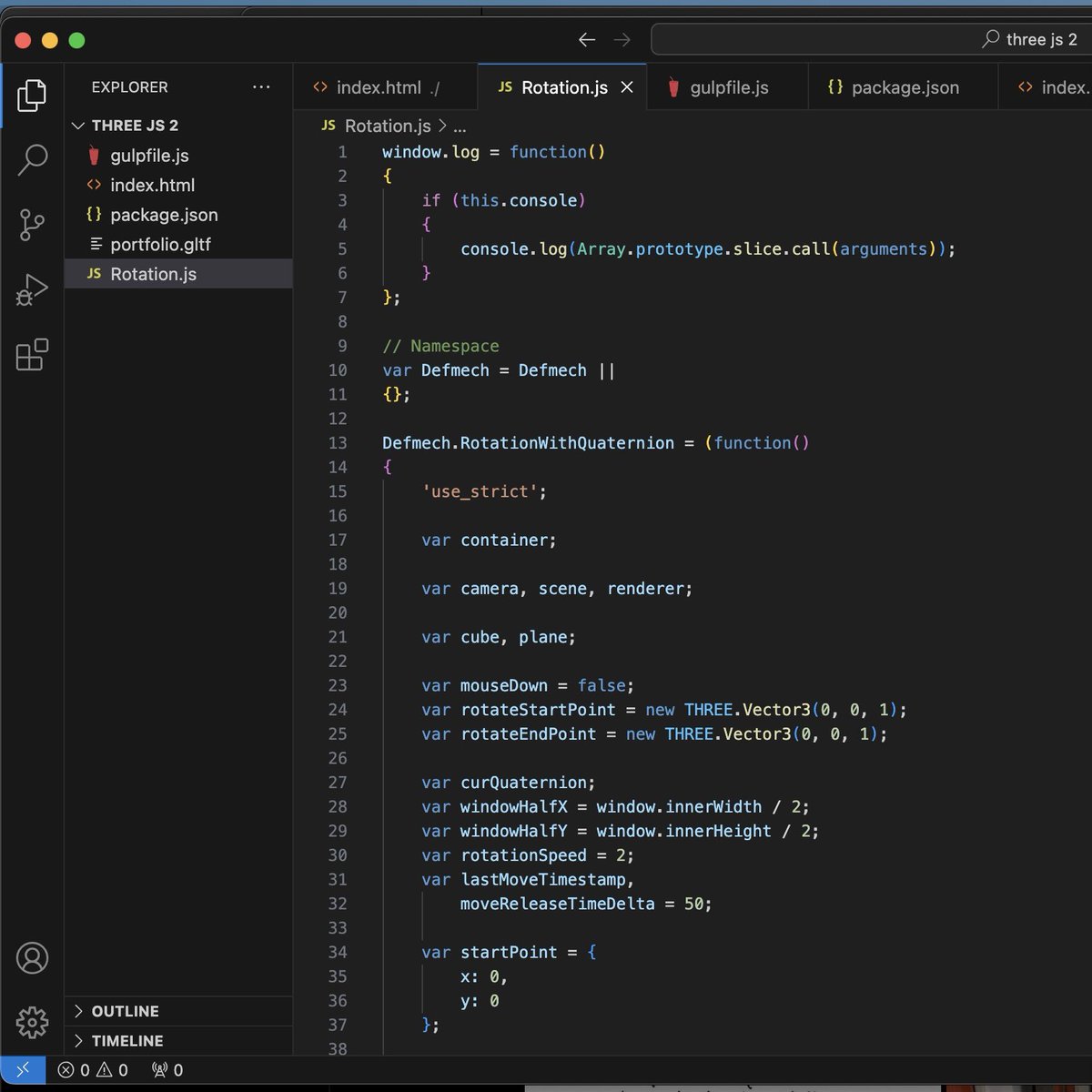Switch to the package.json tab
The image size is (1092, 1092).
coord(901,86)
